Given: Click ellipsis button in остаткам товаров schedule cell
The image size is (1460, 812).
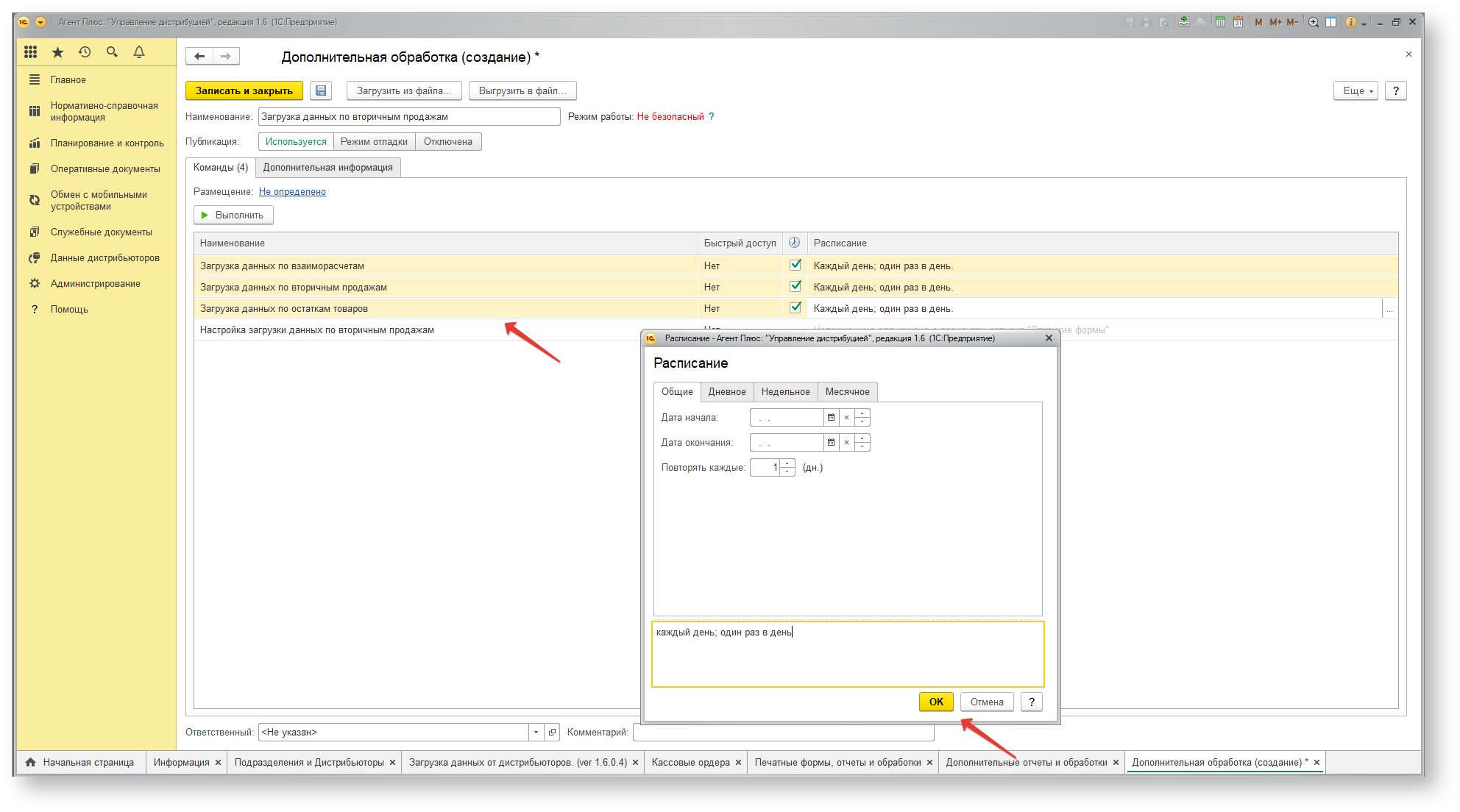Looking at the screenshot, I should click(x=1389, y=309).
